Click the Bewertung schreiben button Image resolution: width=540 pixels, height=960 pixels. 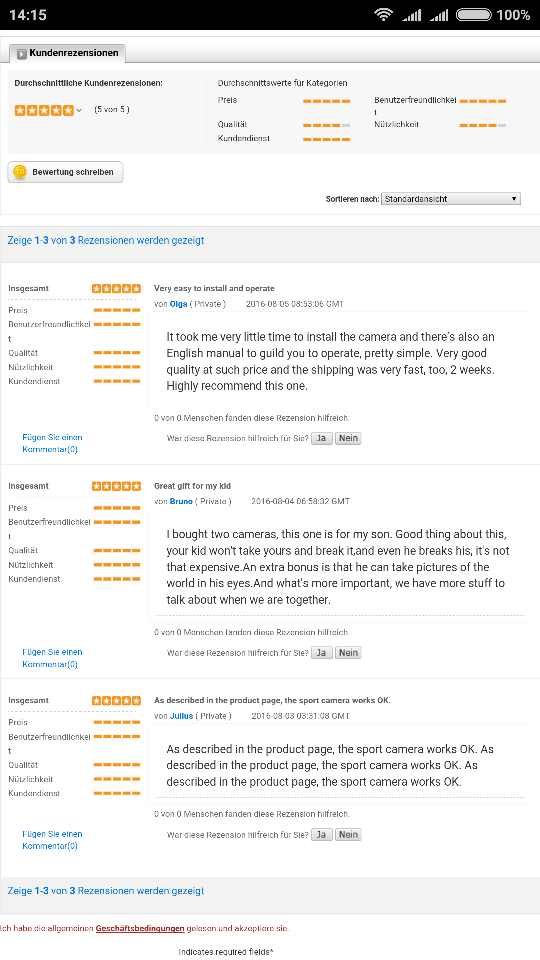(66, 172)
